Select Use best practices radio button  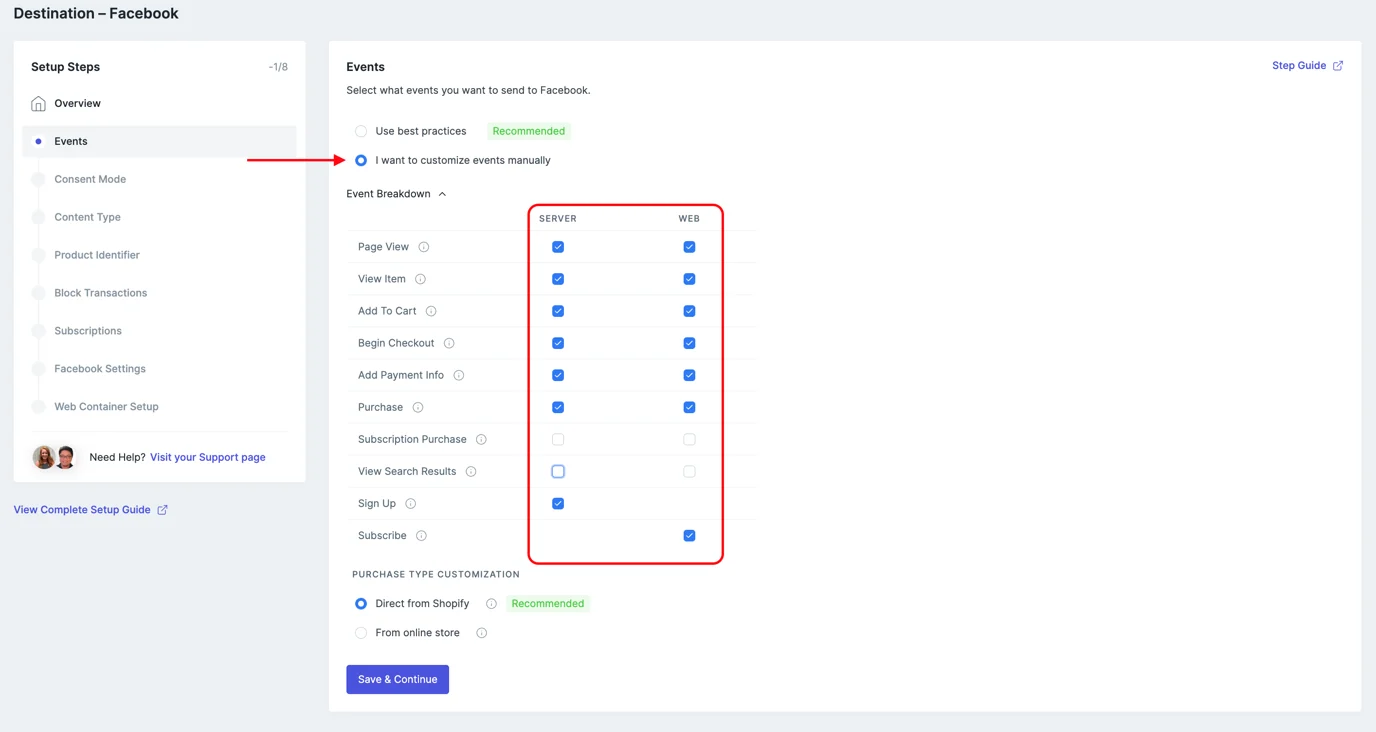pos(361,131)
